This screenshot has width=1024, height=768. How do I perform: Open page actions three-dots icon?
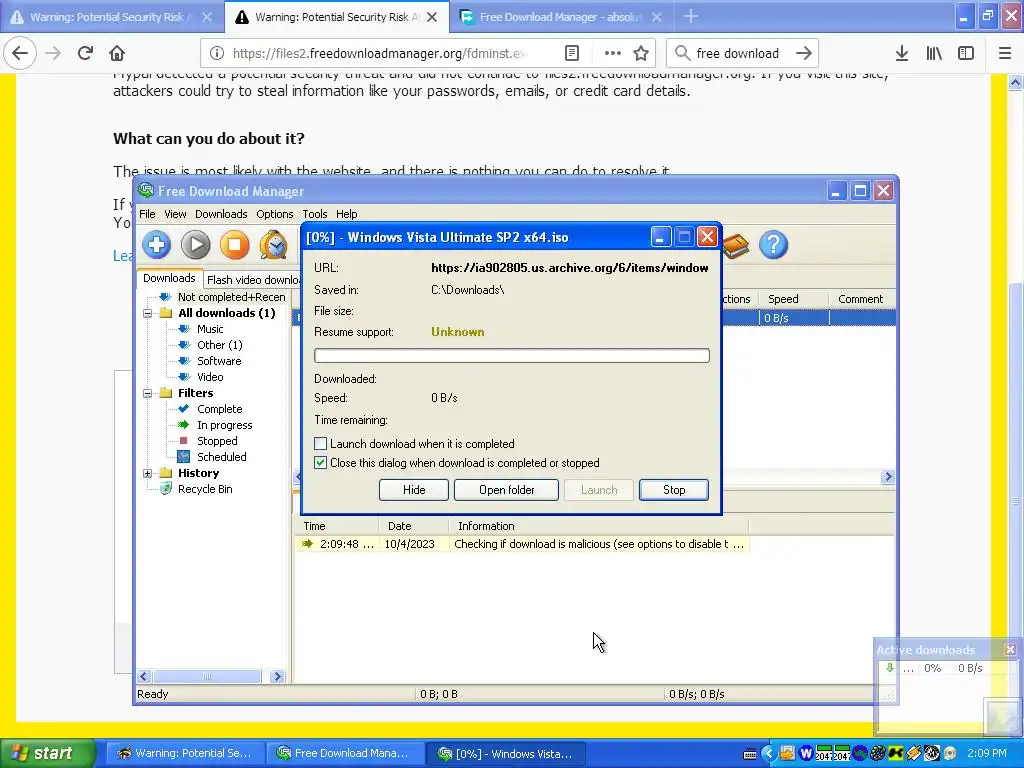[612, 54]
